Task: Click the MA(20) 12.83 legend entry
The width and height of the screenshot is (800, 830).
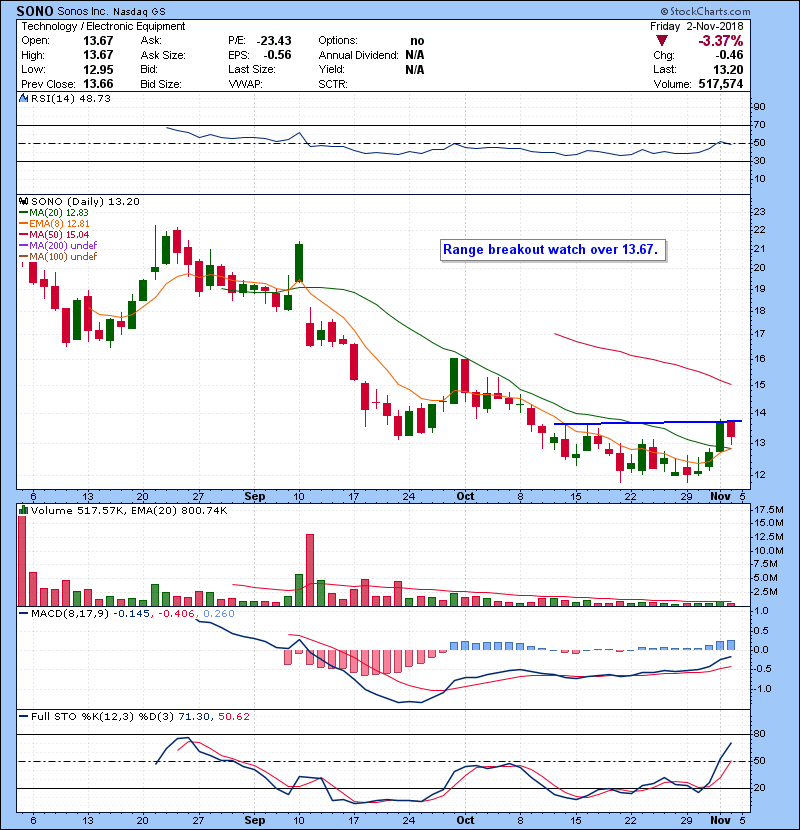Action: point(54,213)
